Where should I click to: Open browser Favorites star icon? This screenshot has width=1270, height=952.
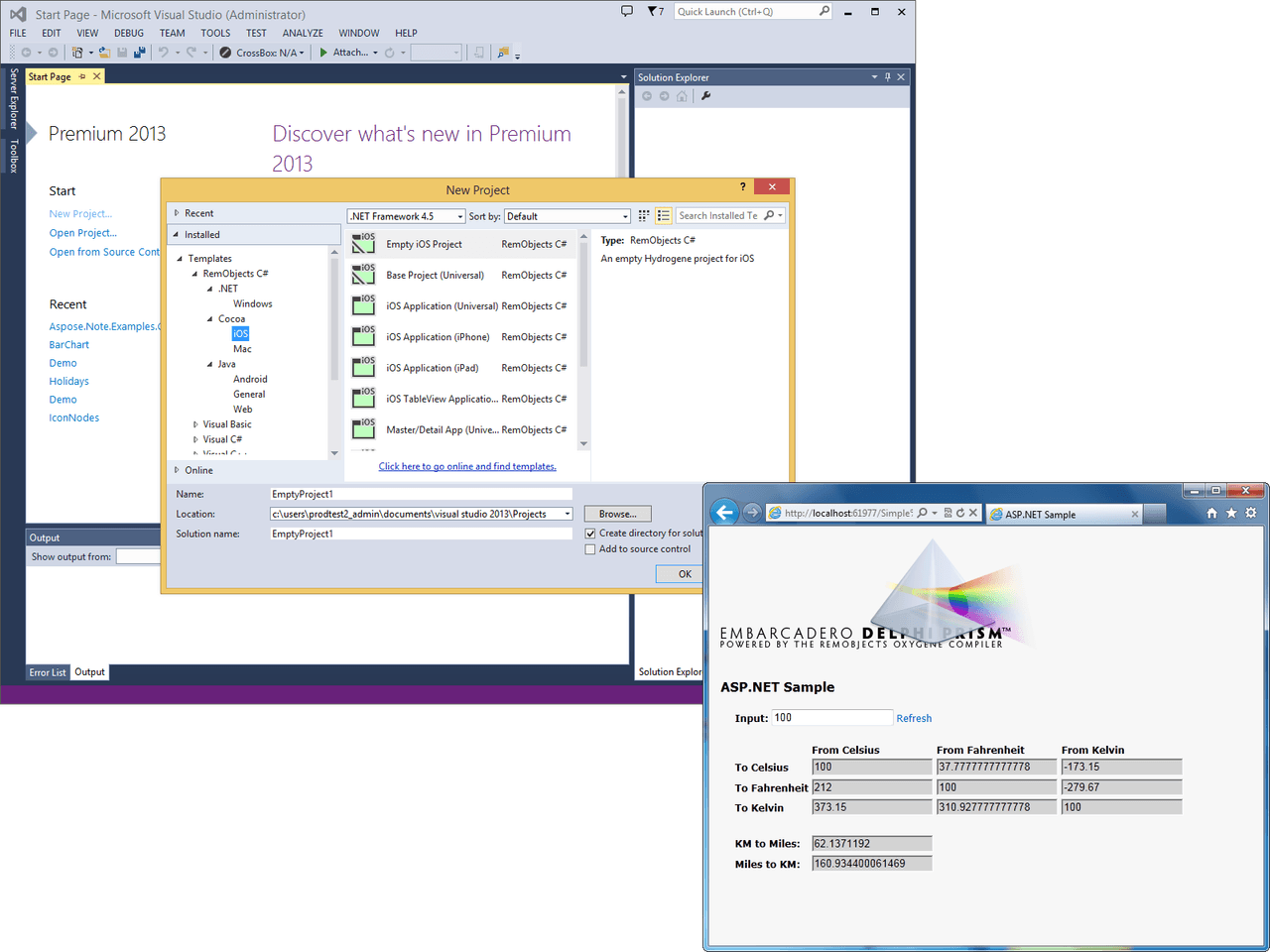pyautogui.click(x=1231, y=513)
